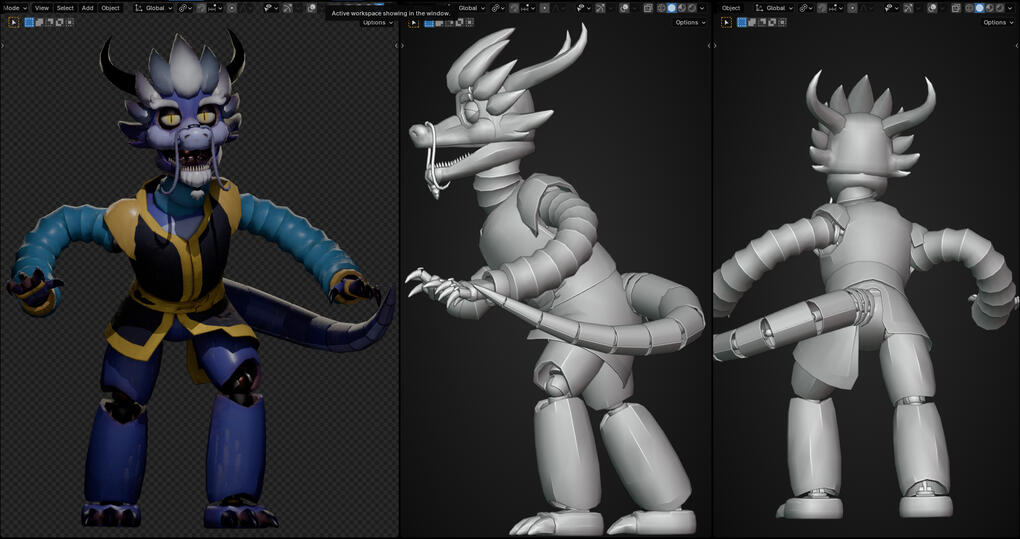The image size is (1020, 539).
Task: Switch right viewport to wireframe shading
Action: click(969, 8)
